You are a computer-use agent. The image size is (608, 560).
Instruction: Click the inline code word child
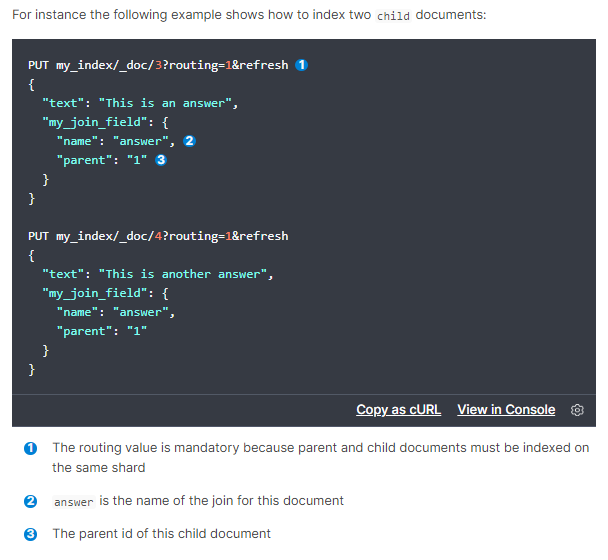393,16
